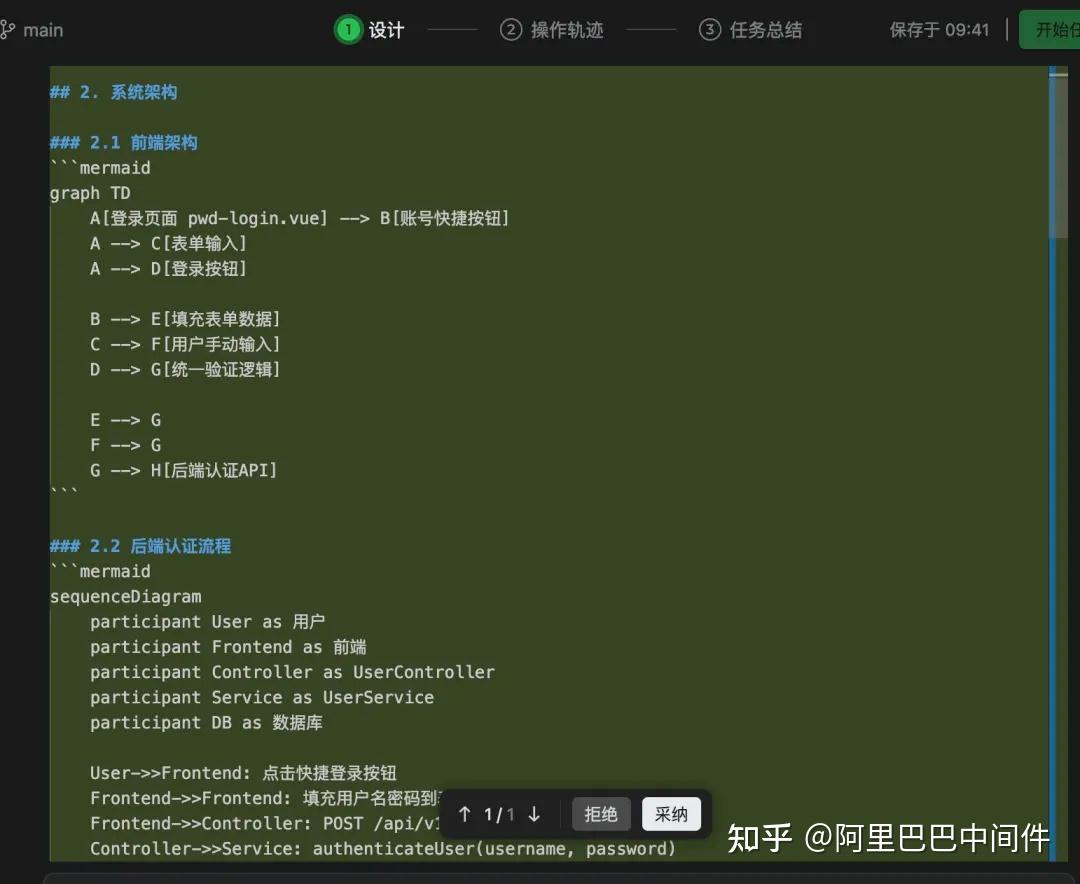The height and width of the screenshot is (884, 1080).
Task: Click the 拒绝 button to reject changes
Action: (x=600, y=814)
